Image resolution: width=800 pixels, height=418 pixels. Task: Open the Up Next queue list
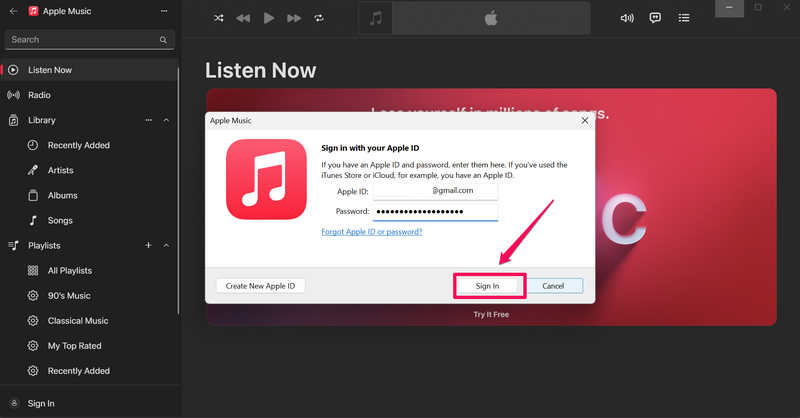click(x=684, y=18)
